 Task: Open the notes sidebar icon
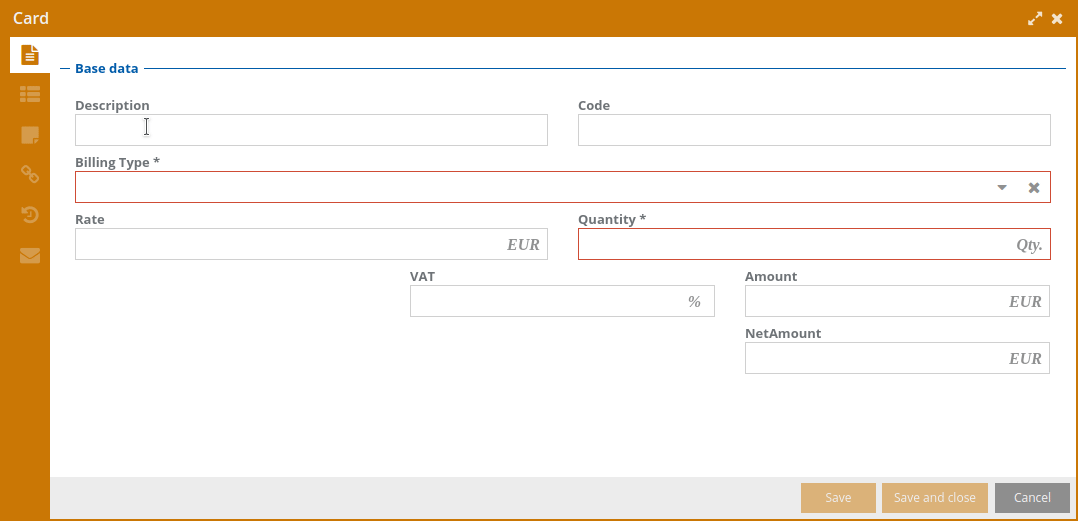click(x=30, y=135)
